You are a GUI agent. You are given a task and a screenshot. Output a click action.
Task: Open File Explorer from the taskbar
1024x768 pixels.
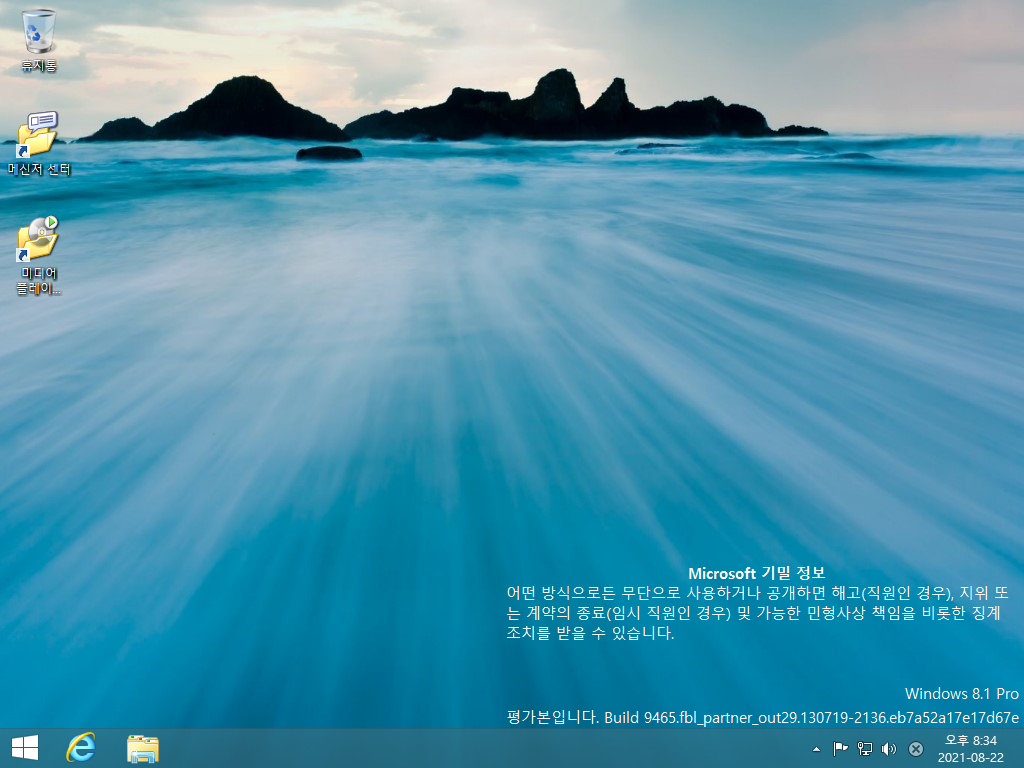pos(142,749)
